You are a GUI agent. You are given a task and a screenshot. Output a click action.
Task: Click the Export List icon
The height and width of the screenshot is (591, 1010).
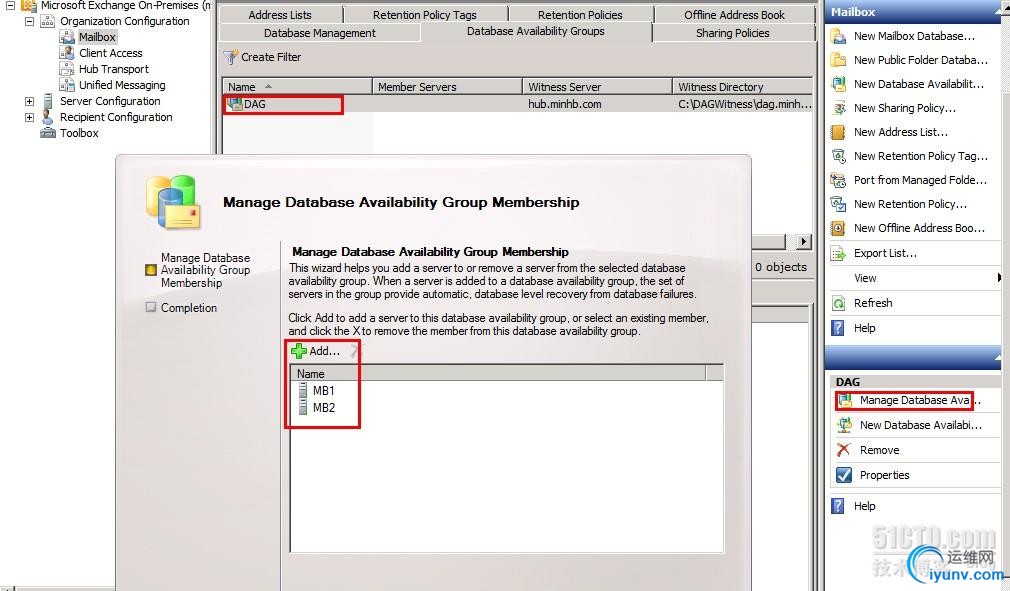click(x=838, y=253)
